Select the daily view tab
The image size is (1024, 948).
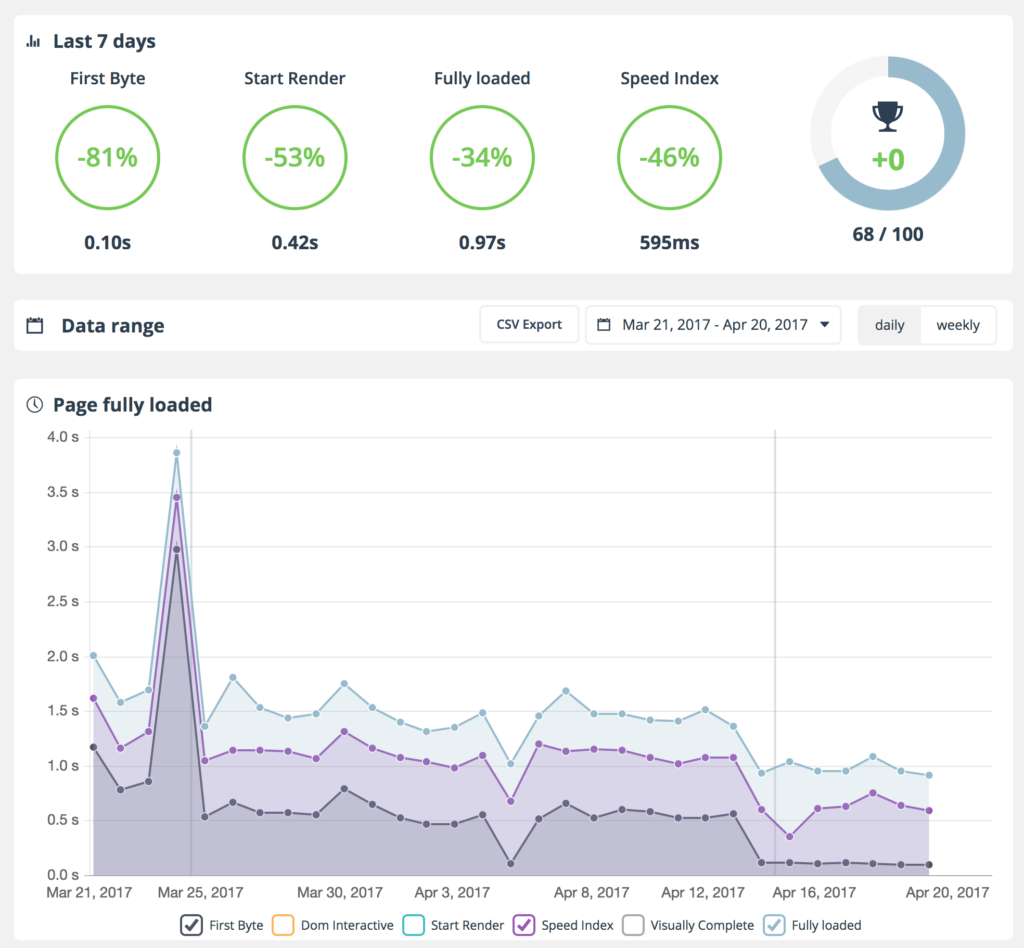pyautogui.click(x=889, y=325)
